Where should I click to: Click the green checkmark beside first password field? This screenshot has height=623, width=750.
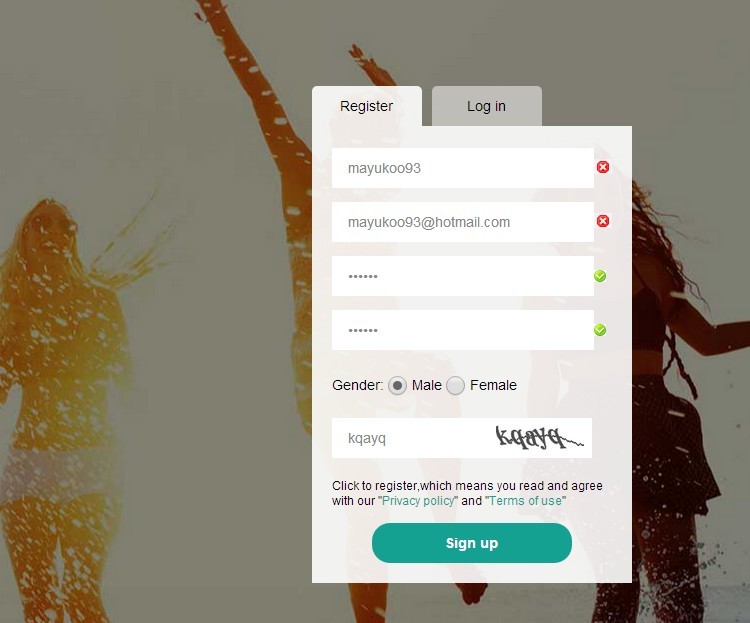(600, 276)
